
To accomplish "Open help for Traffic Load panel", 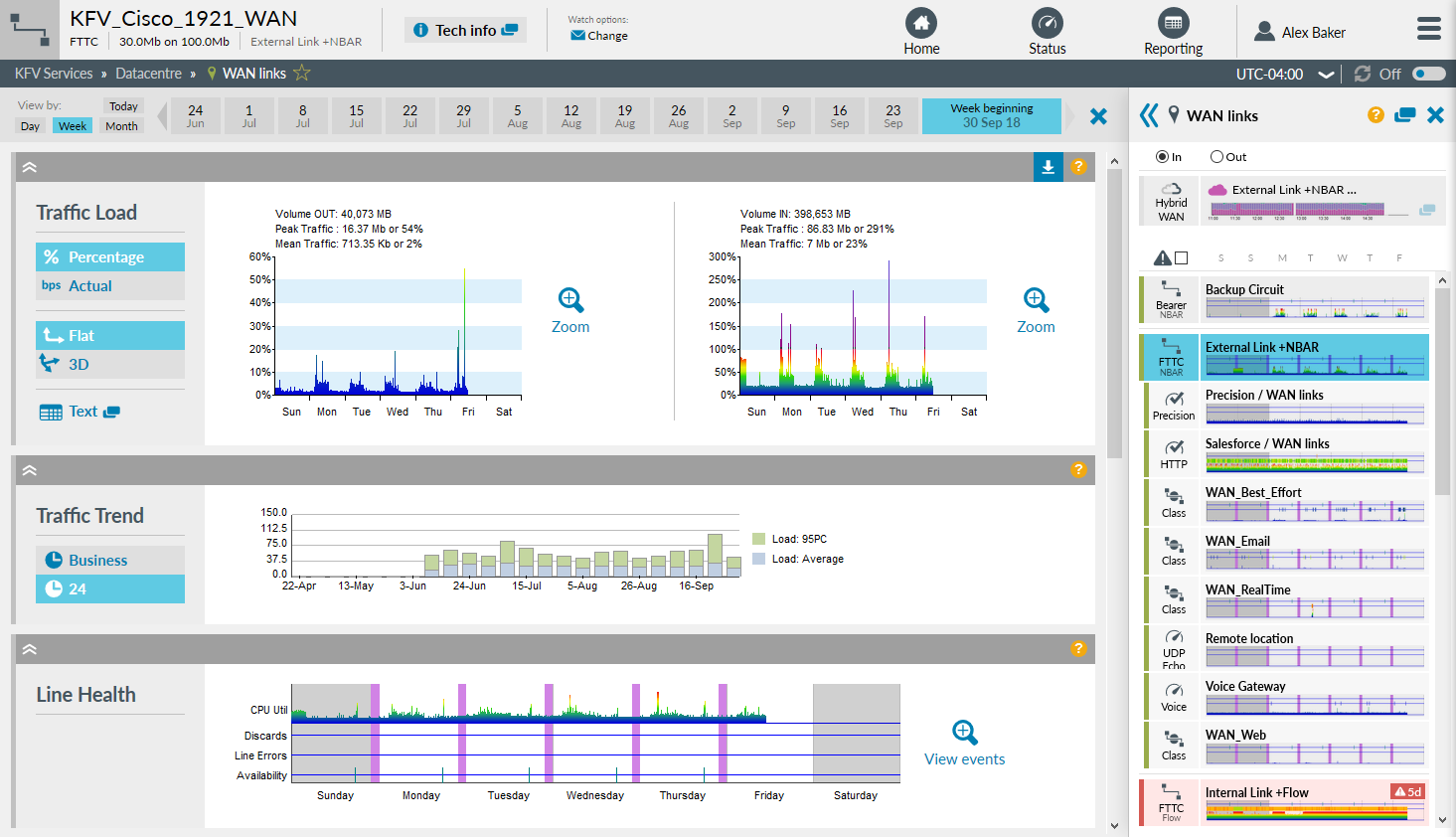I will (1078, 167).
